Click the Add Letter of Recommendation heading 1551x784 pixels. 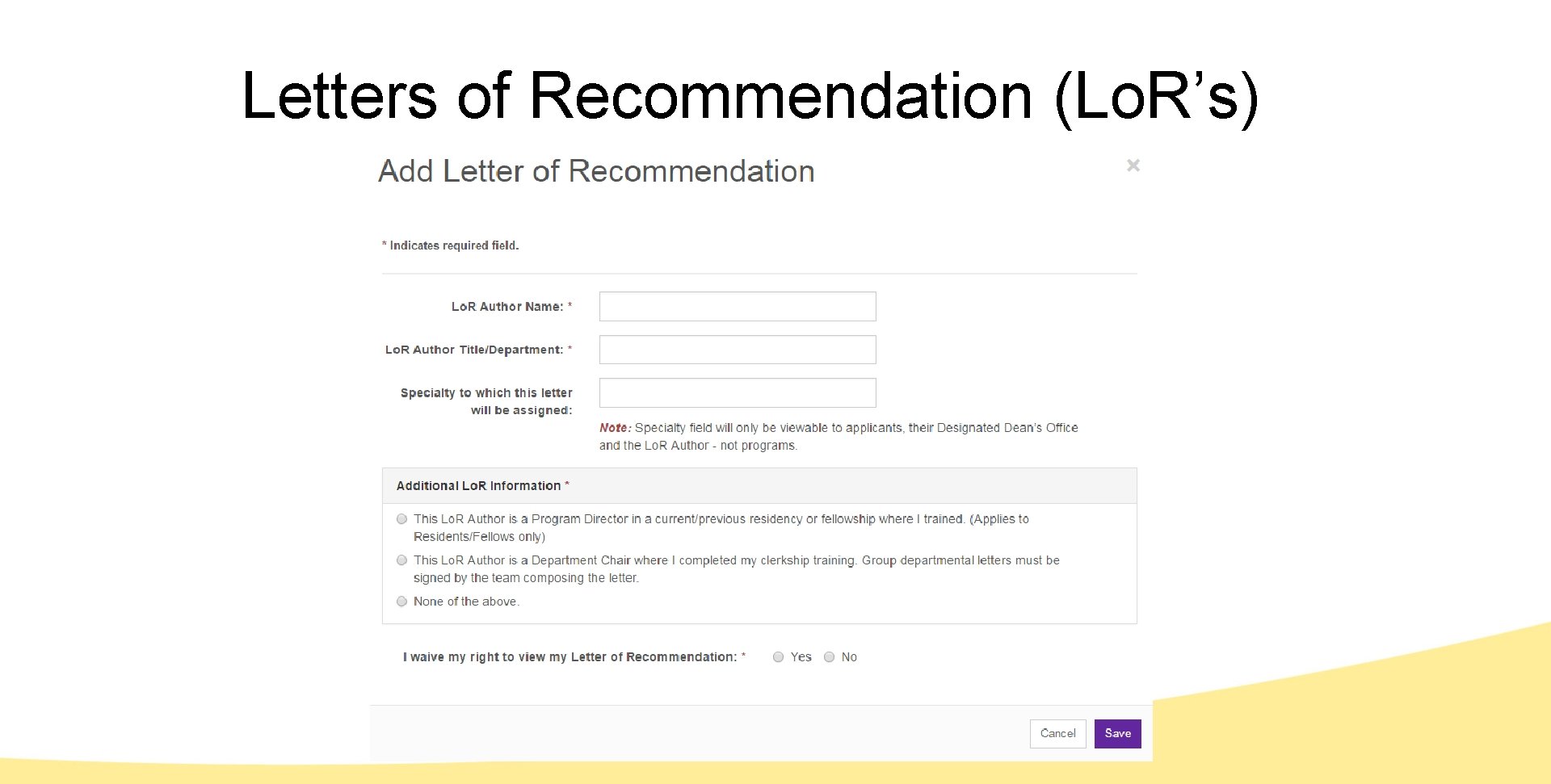pyautogui.click(x=596, y=171)
